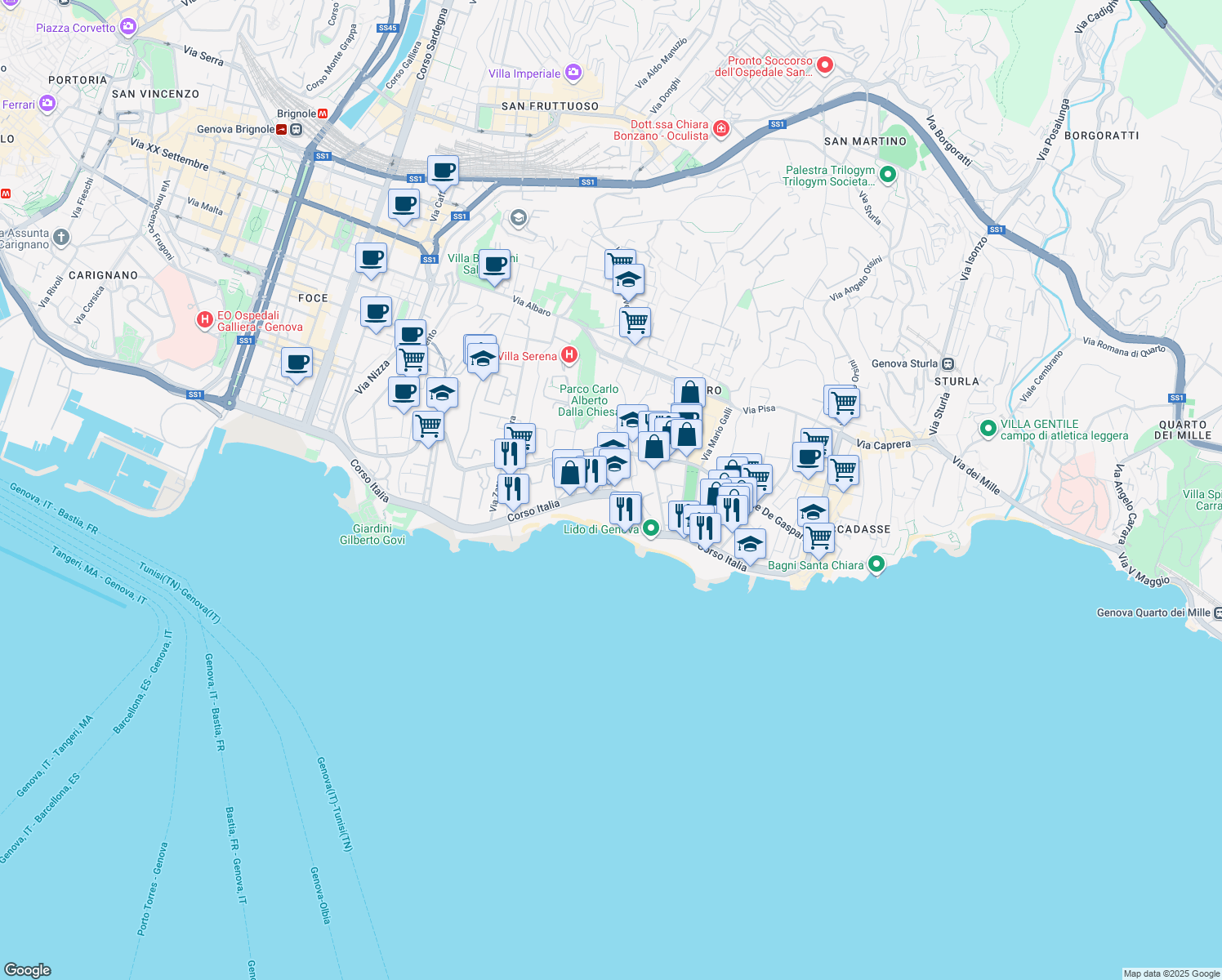Open the mail/post icon above Villa Bombrini
The width and height of the screenshot is (1222, 980).
pos(517,219)
